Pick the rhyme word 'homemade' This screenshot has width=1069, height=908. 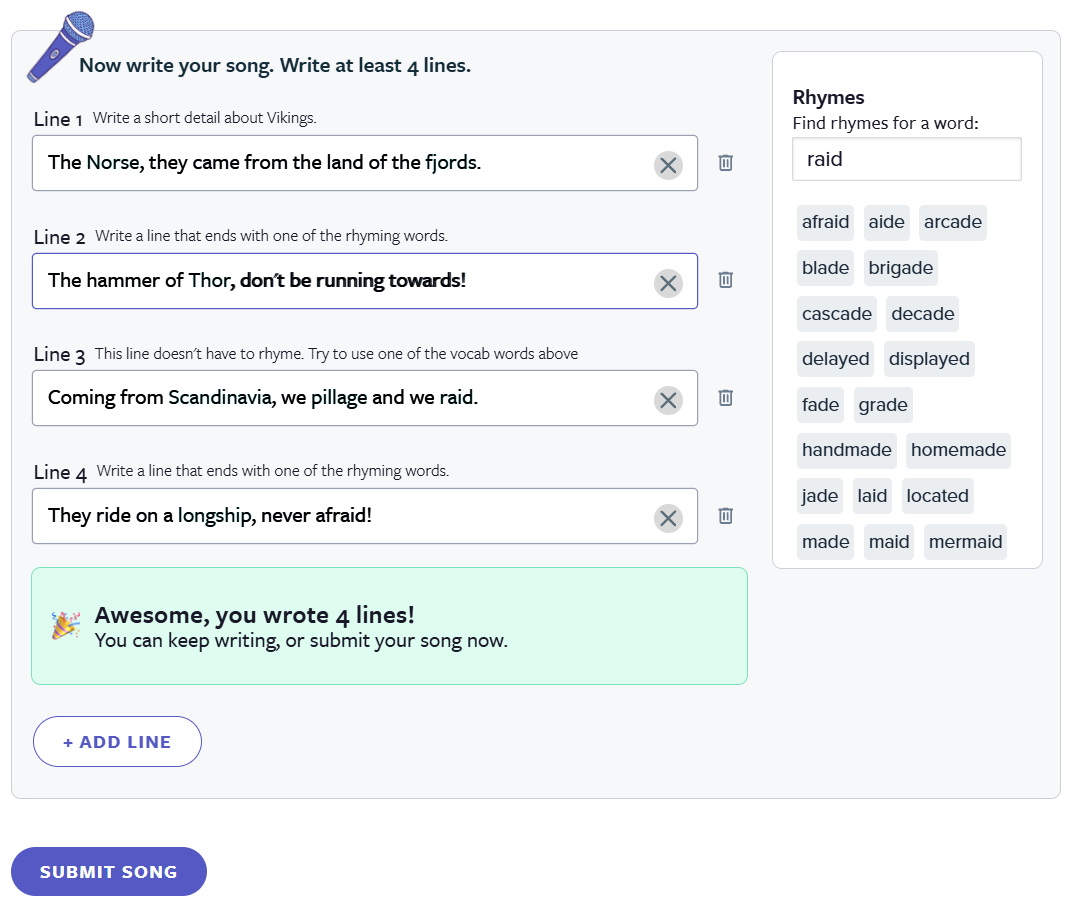tap(959, 450)
